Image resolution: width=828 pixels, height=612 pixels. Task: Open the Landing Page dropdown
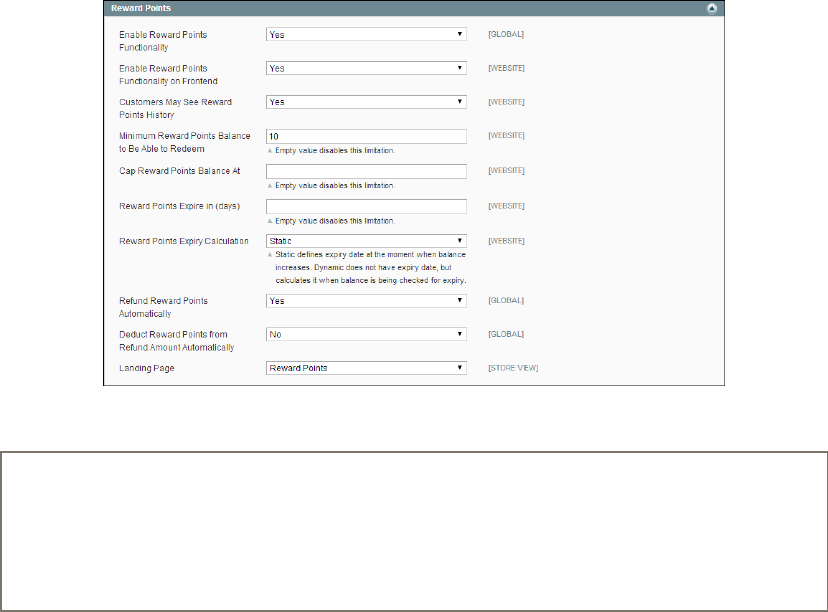click(x=366, y=368)
